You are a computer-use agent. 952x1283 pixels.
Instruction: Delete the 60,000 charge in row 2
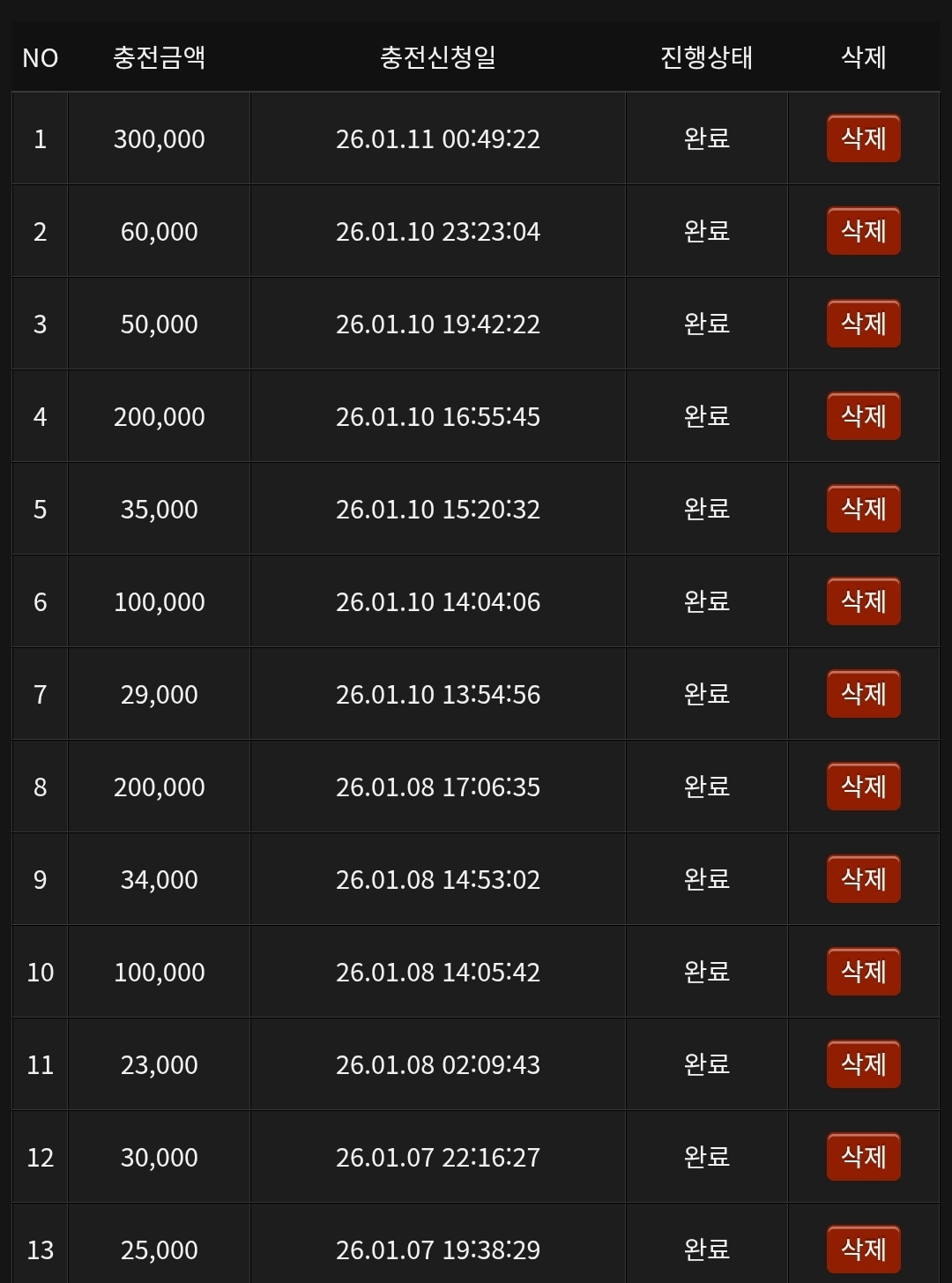click(x=863, y=231)
